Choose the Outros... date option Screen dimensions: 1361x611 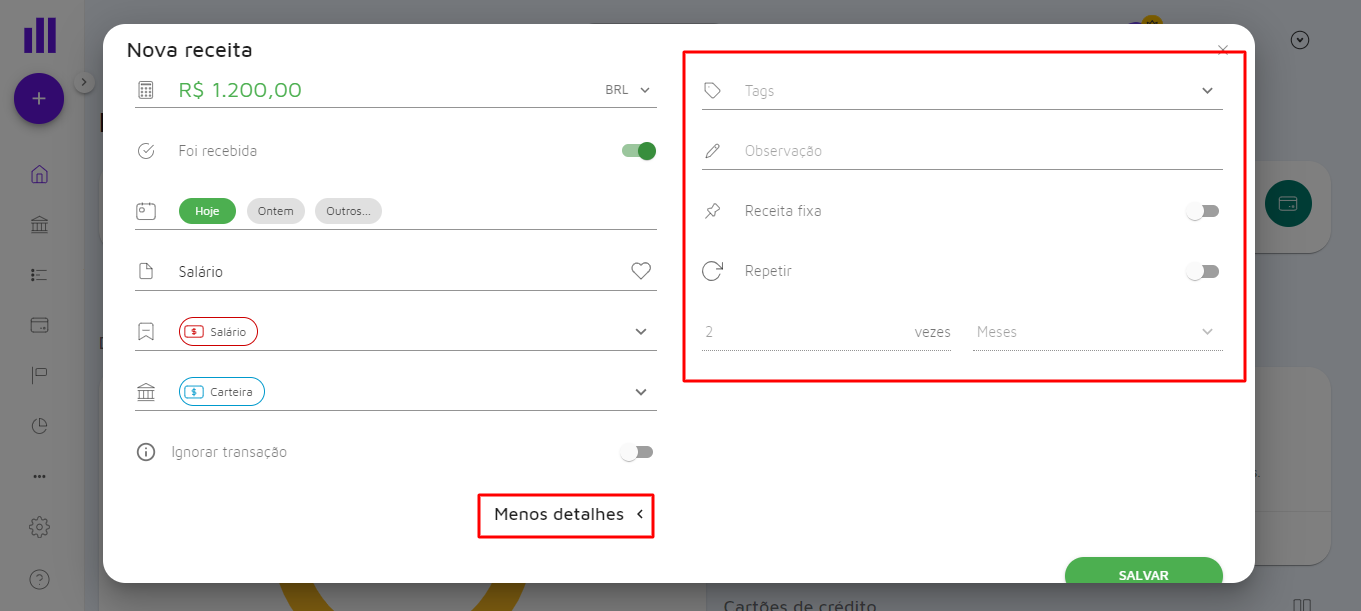[x=348, y=211]
